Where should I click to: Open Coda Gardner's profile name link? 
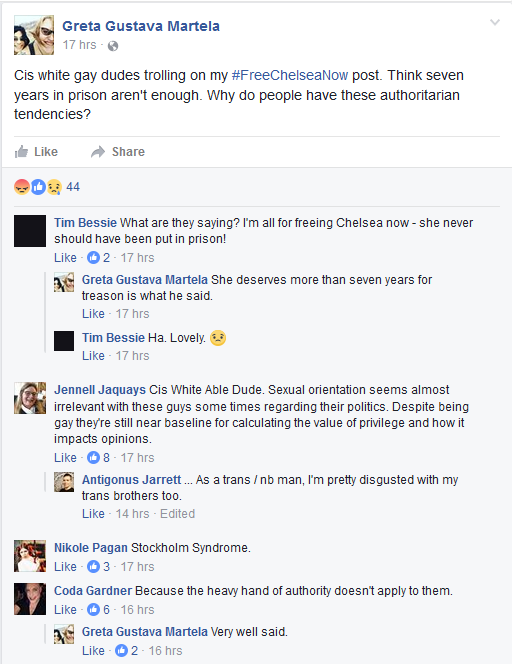click(93, 591)
